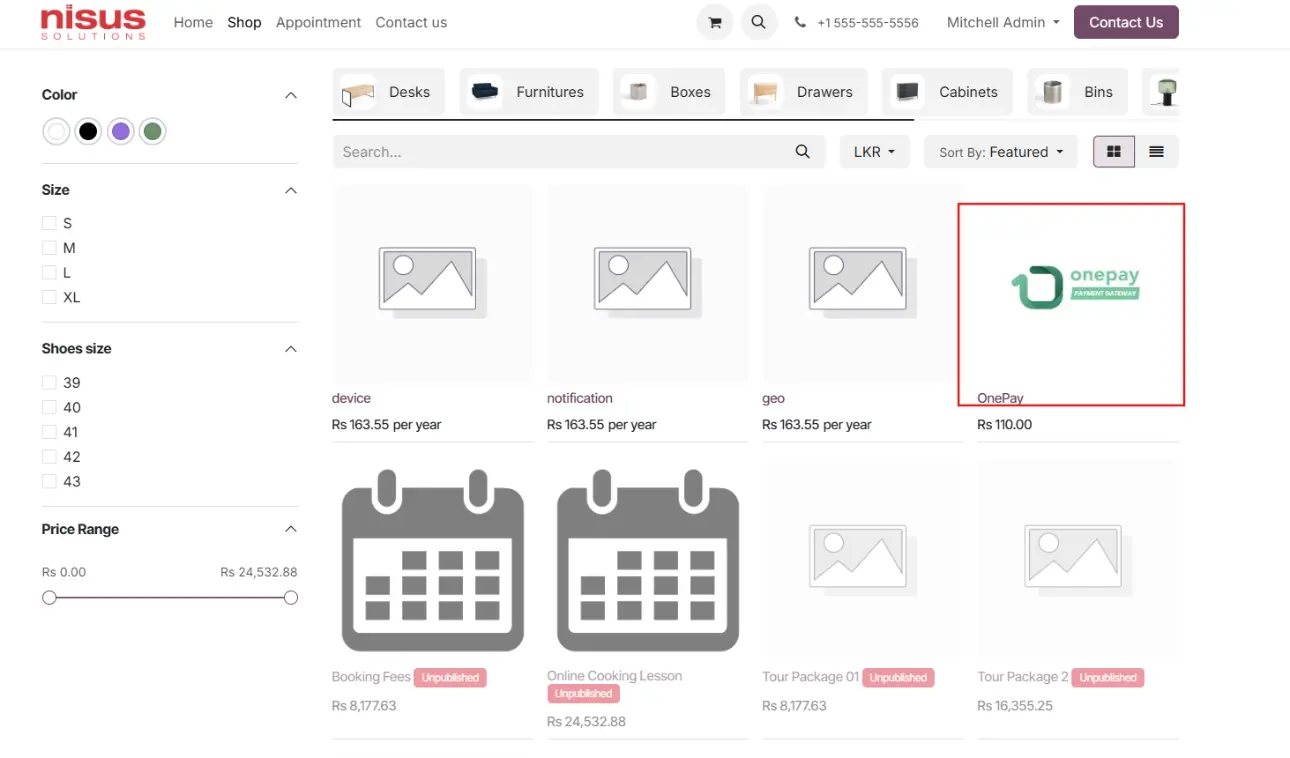Open the Shop menu item

[244, 22]
